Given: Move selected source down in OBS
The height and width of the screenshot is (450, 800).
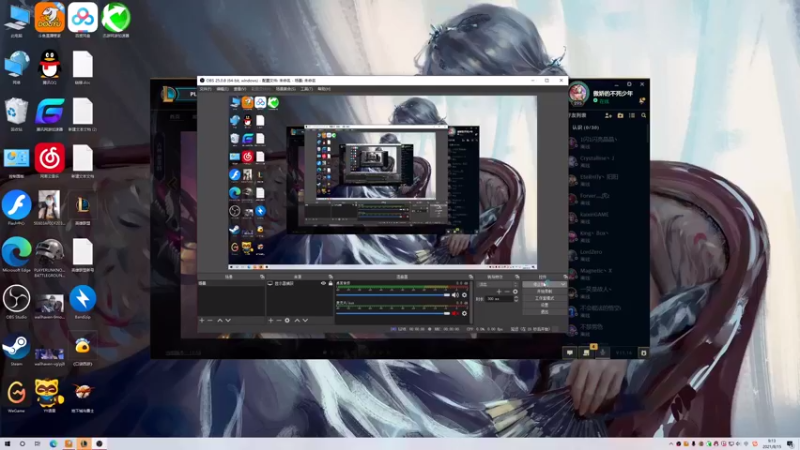Looking at the screenshot, I should [305, 320].
